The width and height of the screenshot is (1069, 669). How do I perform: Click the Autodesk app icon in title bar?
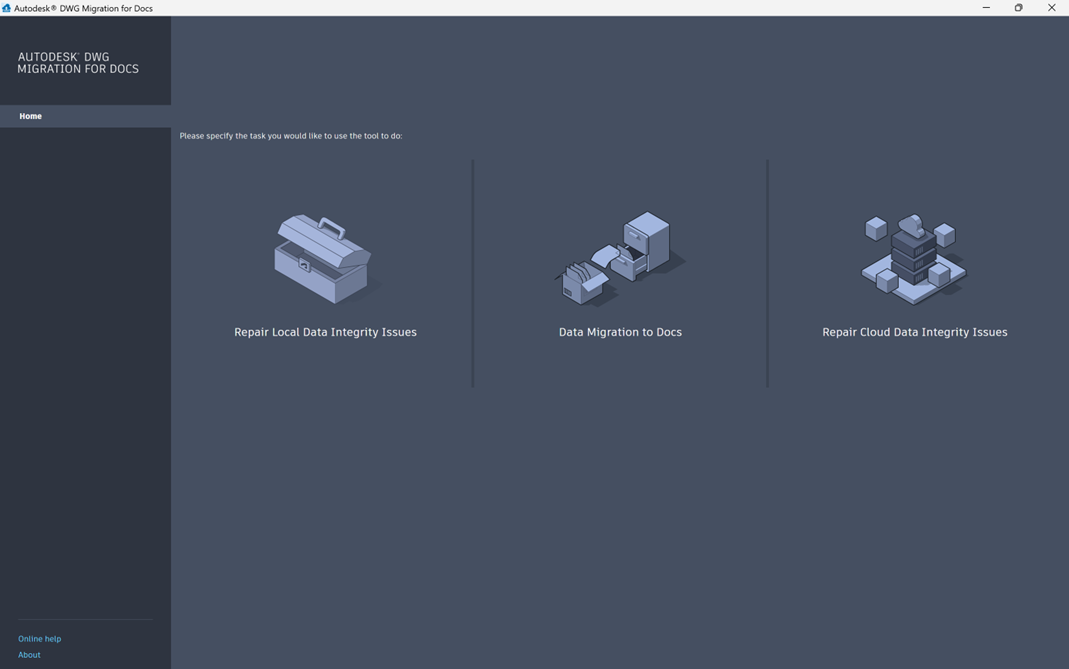point(6,8)
